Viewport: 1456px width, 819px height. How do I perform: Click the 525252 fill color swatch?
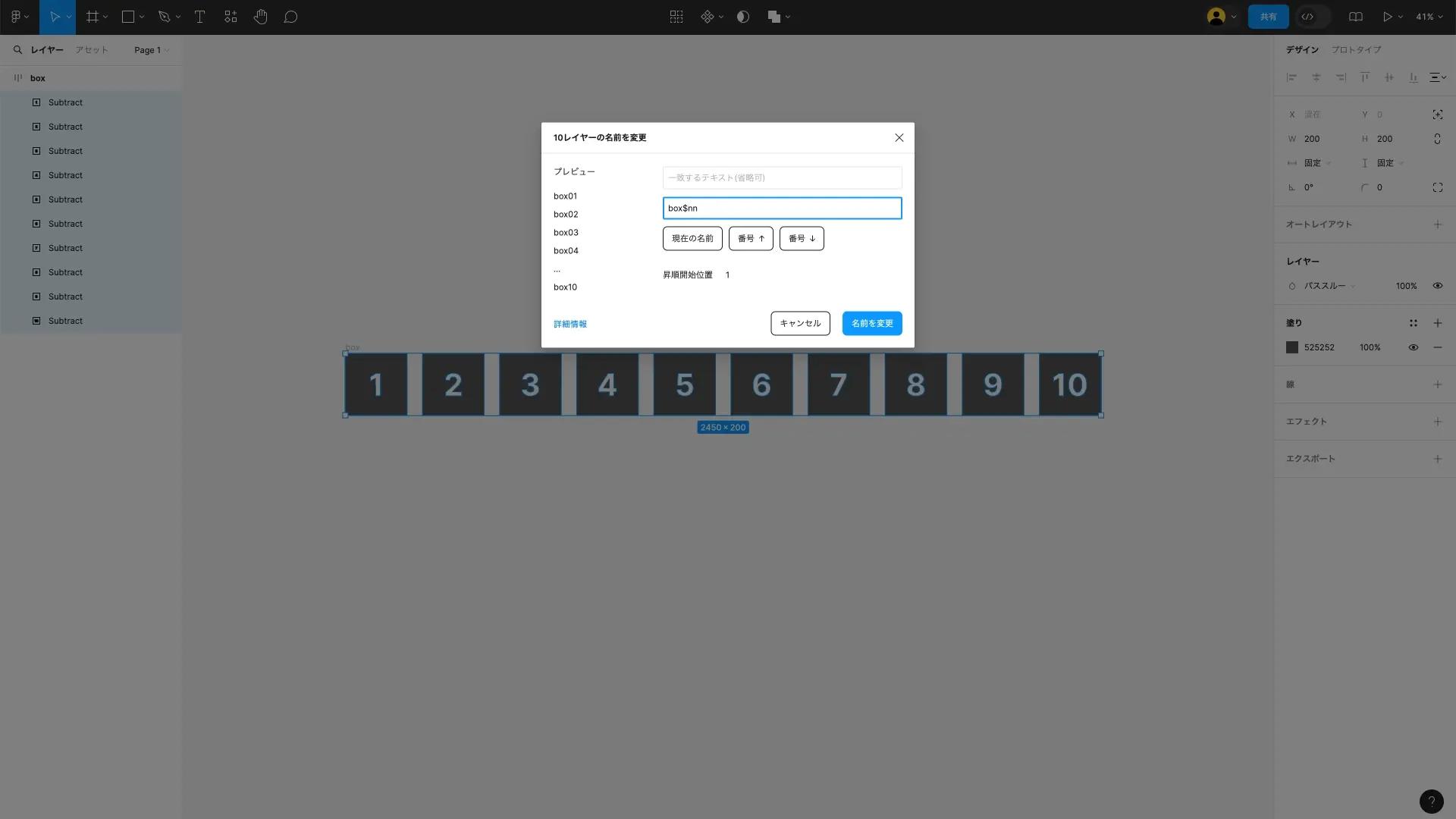coord(1292,347)
